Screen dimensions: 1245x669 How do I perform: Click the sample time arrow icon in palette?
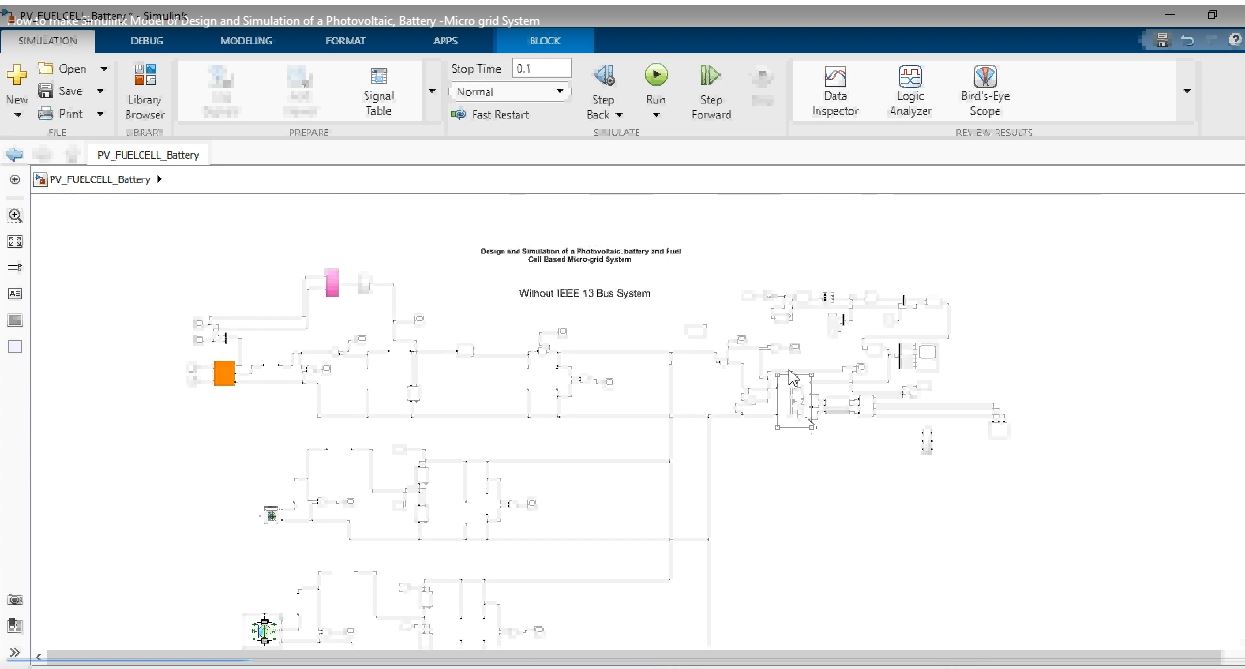click(15, 268)
